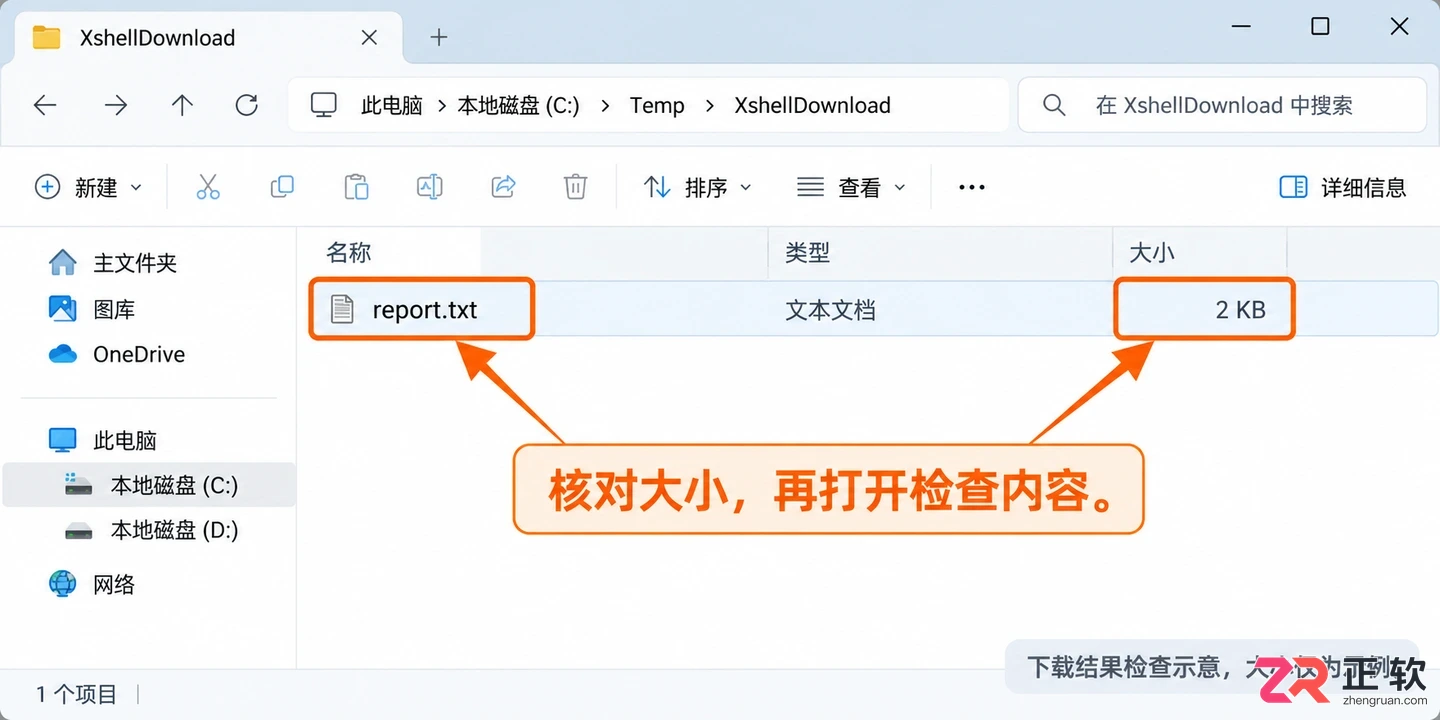Click XshellDownload in the address bar path

coord(812,105)
